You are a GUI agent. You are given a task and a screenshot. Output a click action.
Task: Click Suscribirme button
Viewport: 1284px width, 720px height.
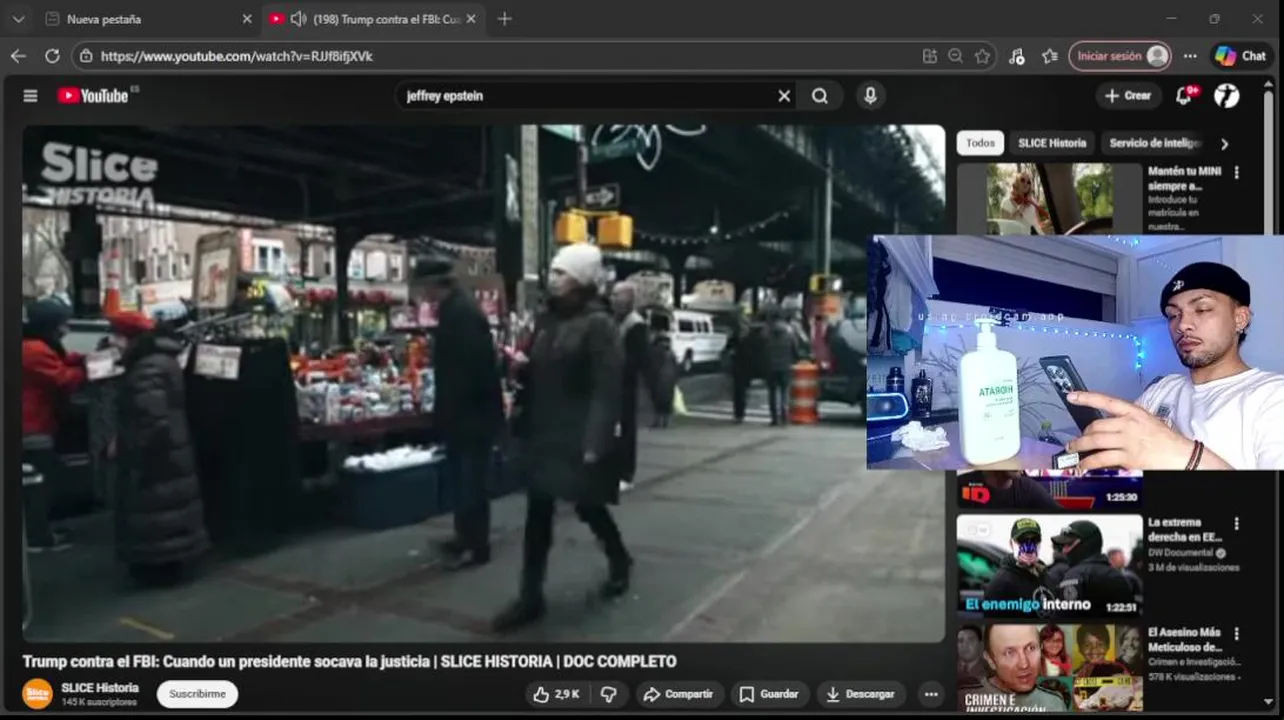point(197,694)
